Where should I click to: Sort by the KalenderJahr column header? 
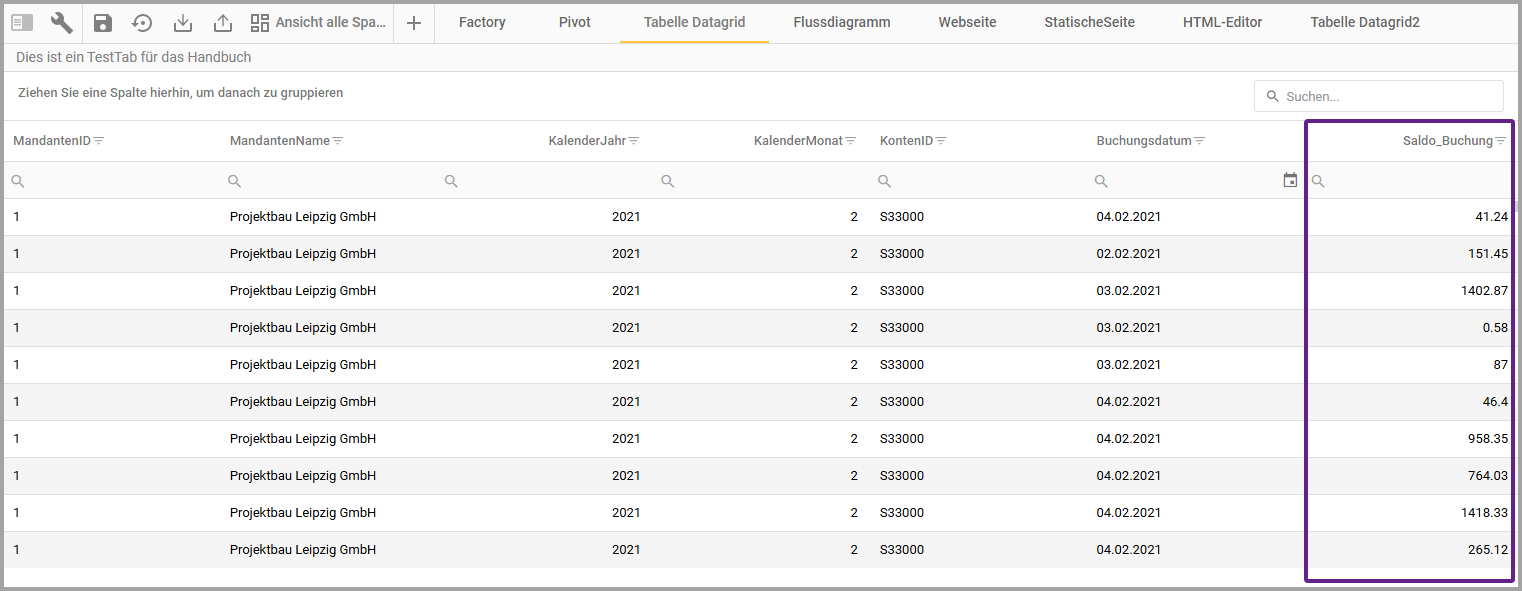click(586, 141)
